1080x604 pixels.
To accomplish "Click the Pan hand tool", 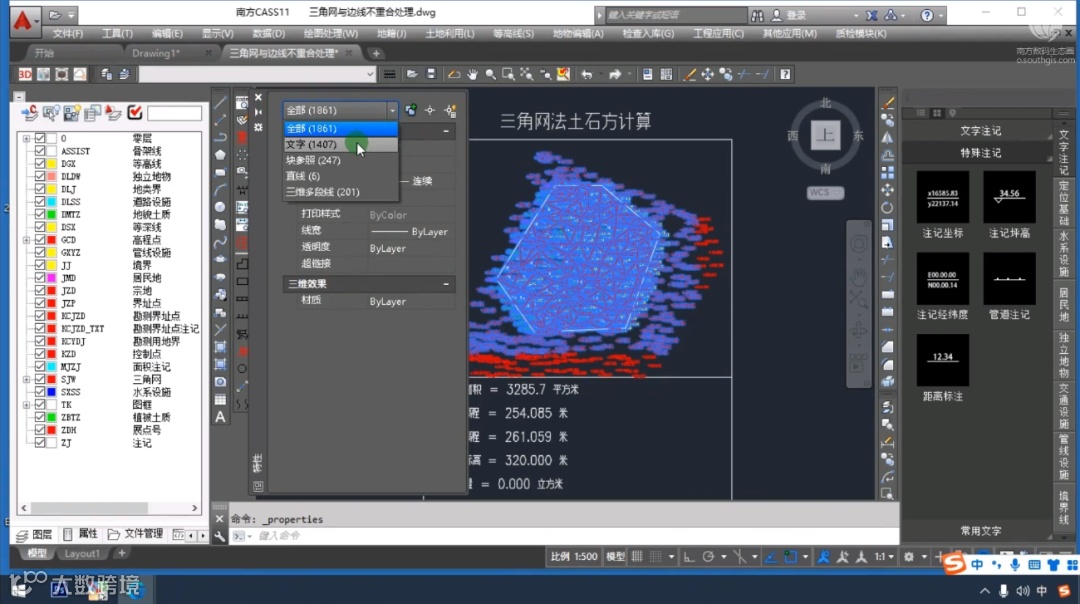I will (472, 74).
